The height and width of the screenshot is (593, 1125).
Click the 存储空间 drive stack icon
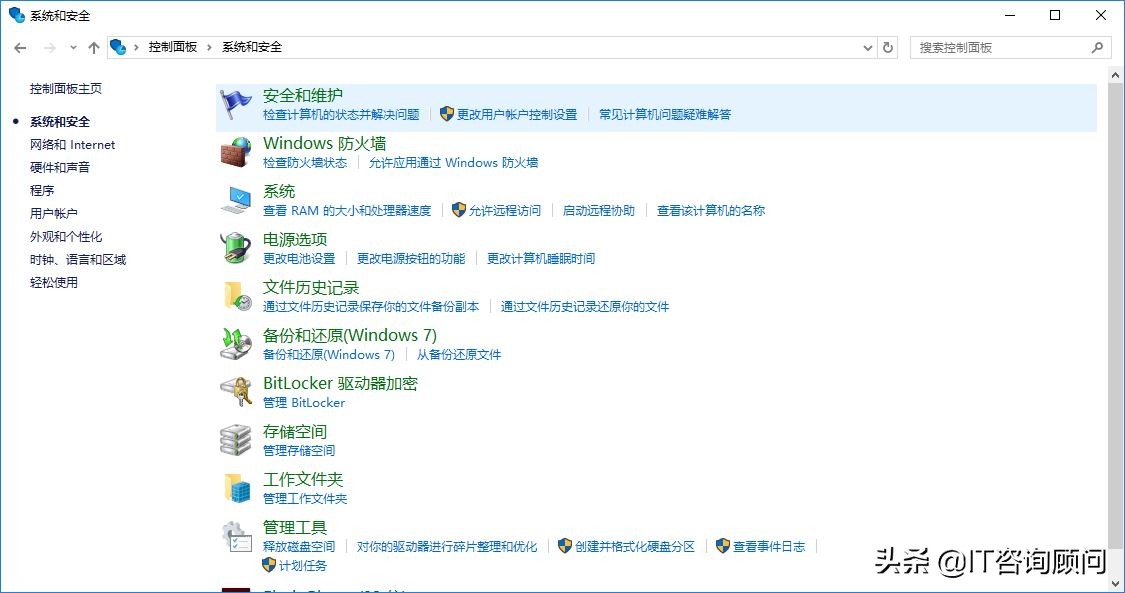tap(236, 438)
